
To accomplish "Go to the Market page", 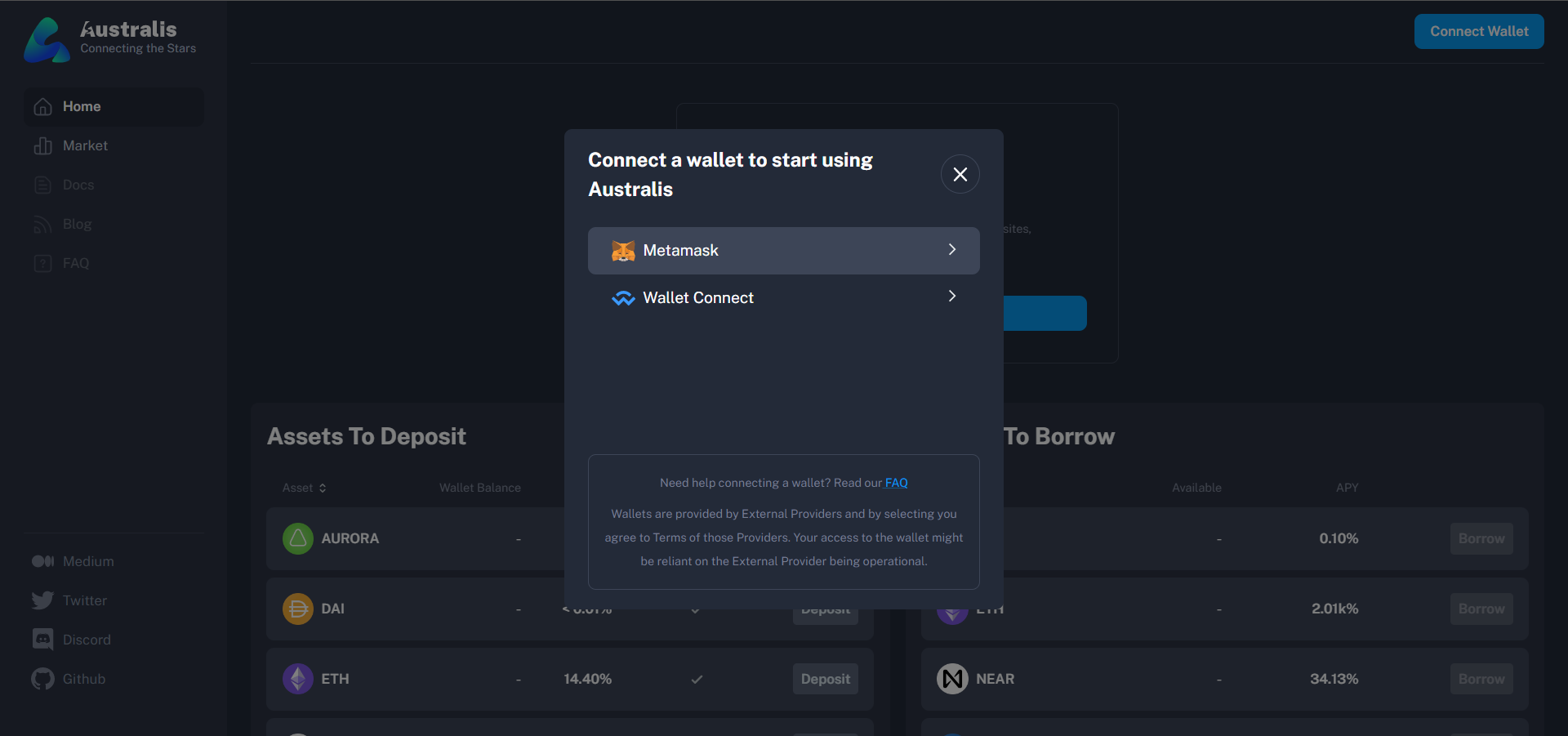I will [x=114, y=146].
